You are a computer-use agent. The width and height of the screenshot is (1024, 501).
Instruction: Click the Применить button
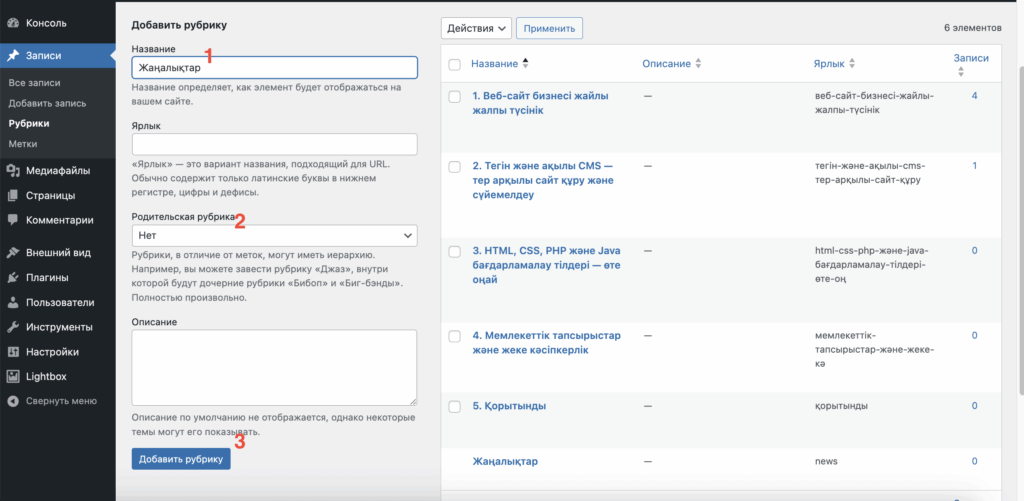click(x=550, y=29)
